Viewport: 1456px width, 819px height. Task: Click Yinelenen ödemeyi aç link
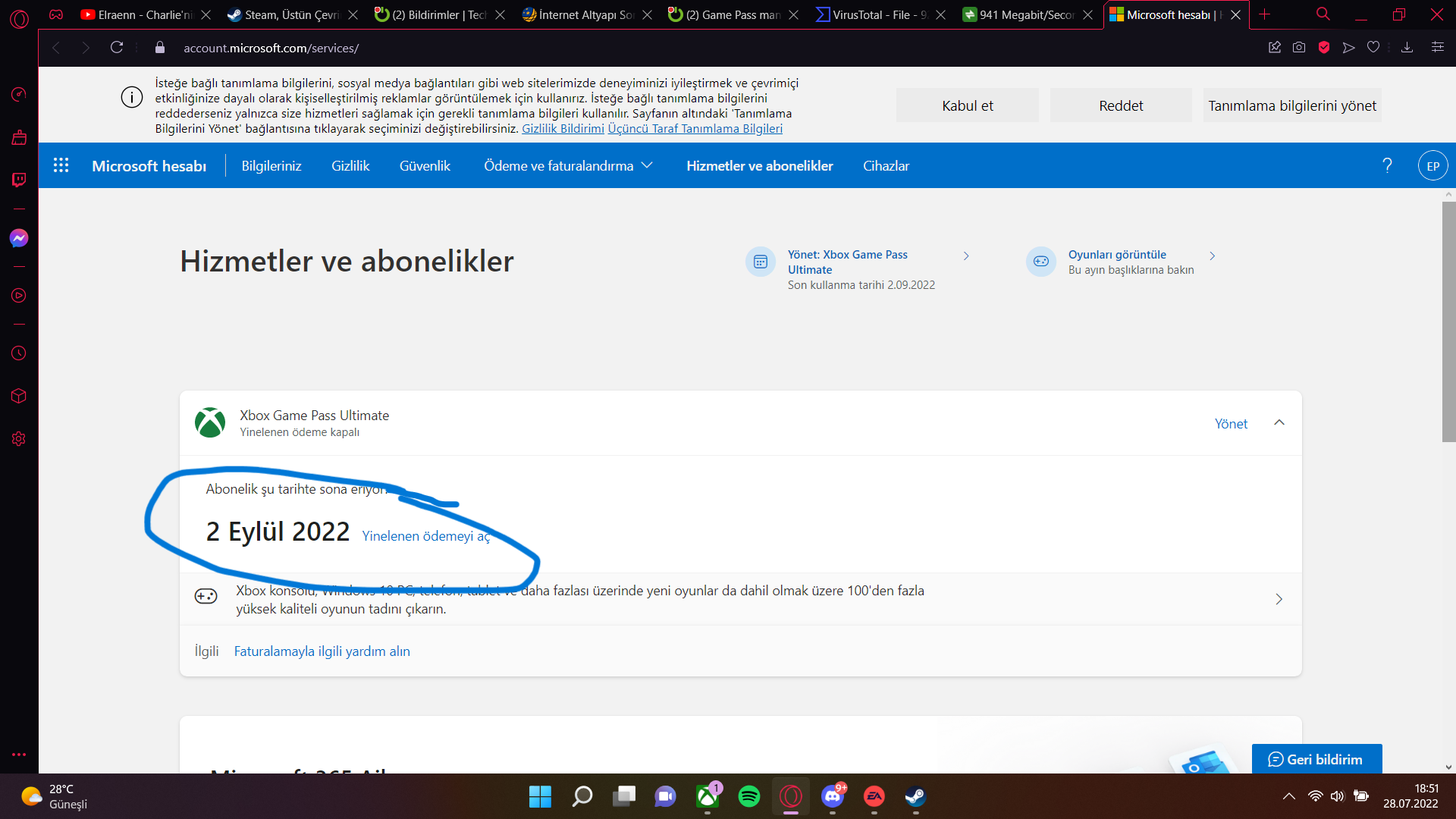[x=426, y=536]
